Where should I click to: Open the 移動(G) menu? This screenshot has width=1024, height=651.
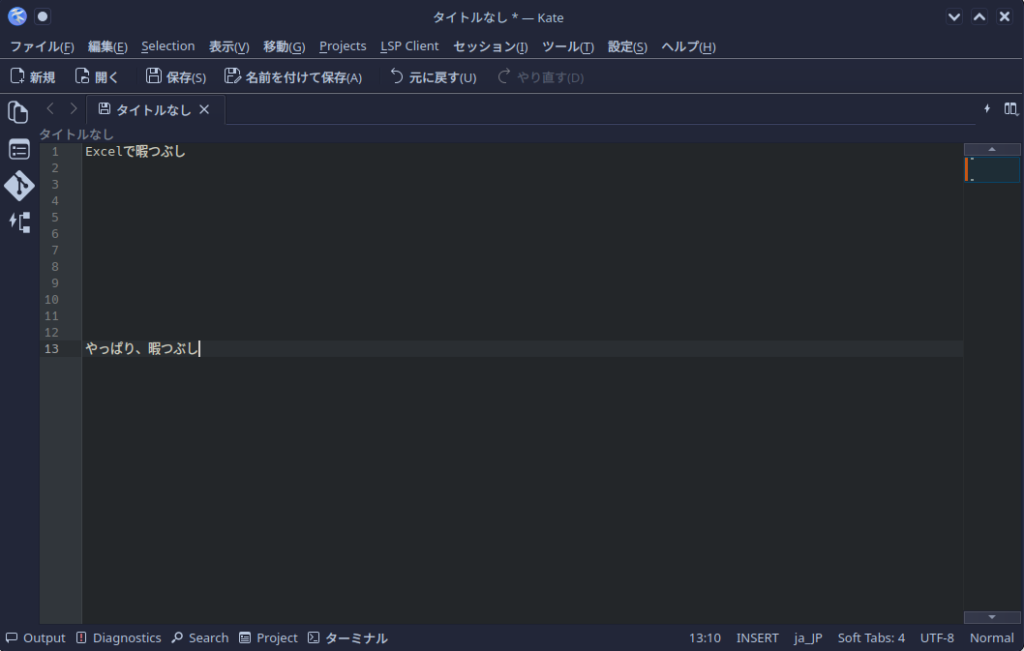(x=284, y=46)
